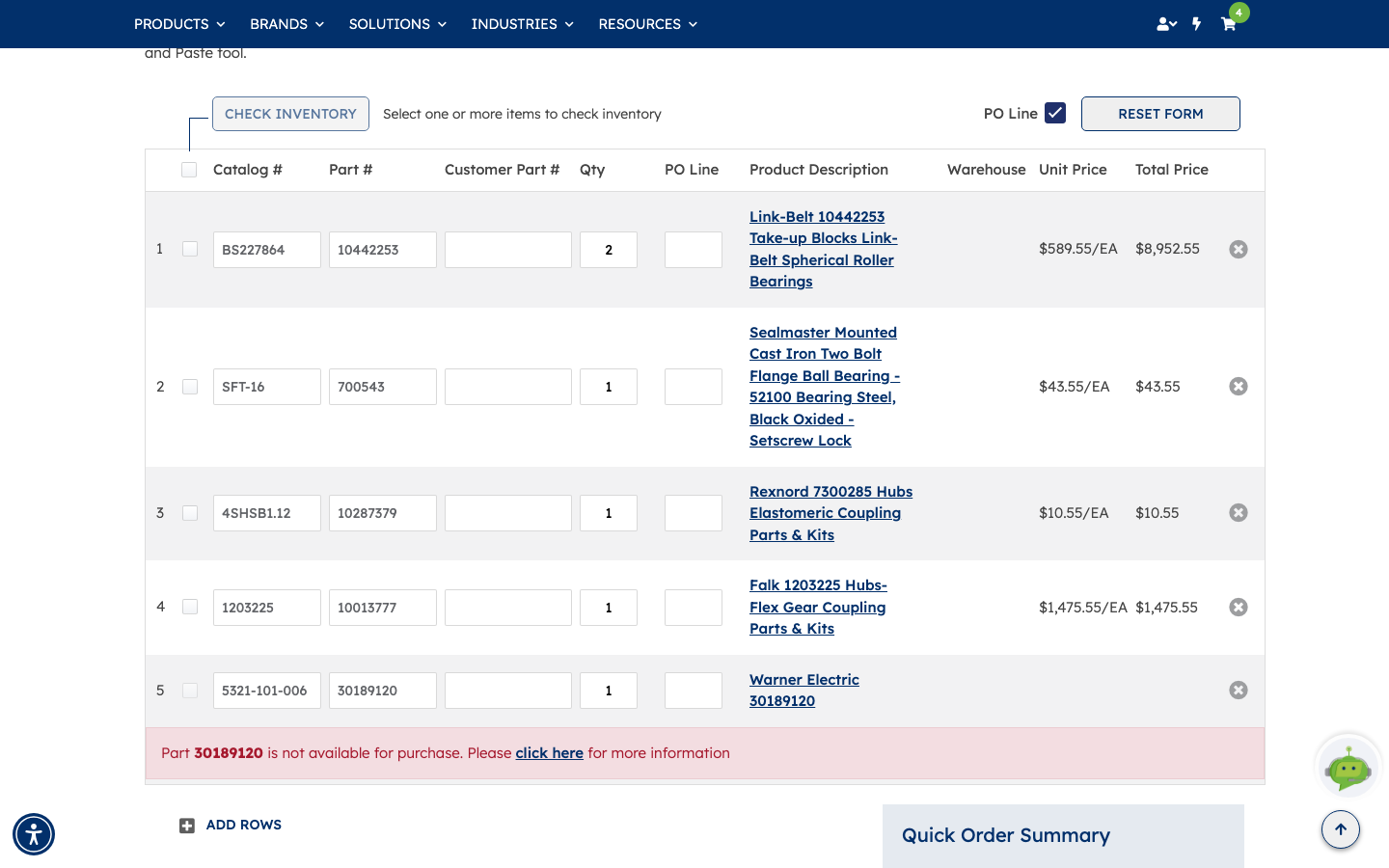Click the Check Inventory button

(290, 114)
